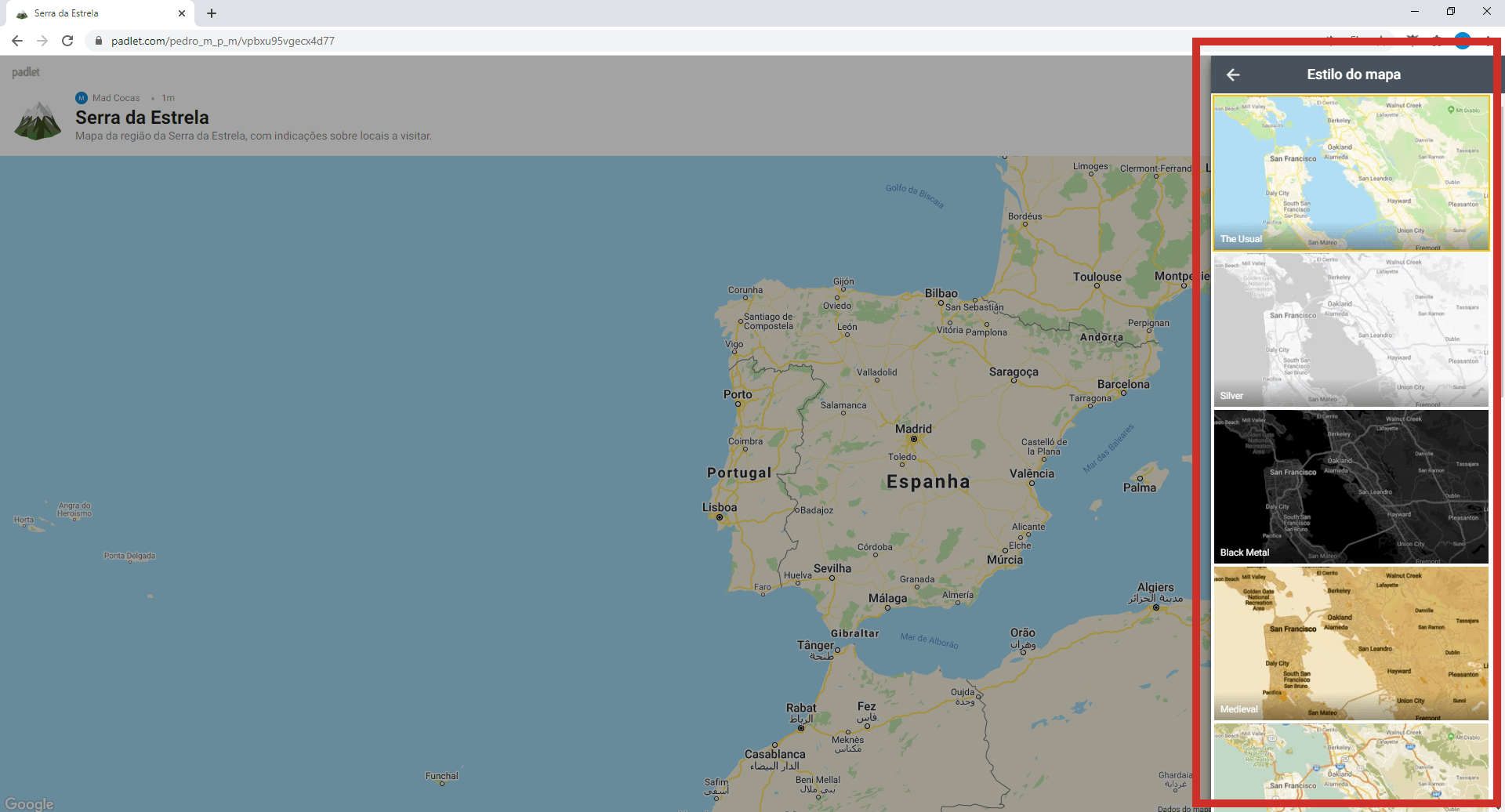Click Madrid on the map
Viewport: 1505px width, 812px height.
pos(914,429)
